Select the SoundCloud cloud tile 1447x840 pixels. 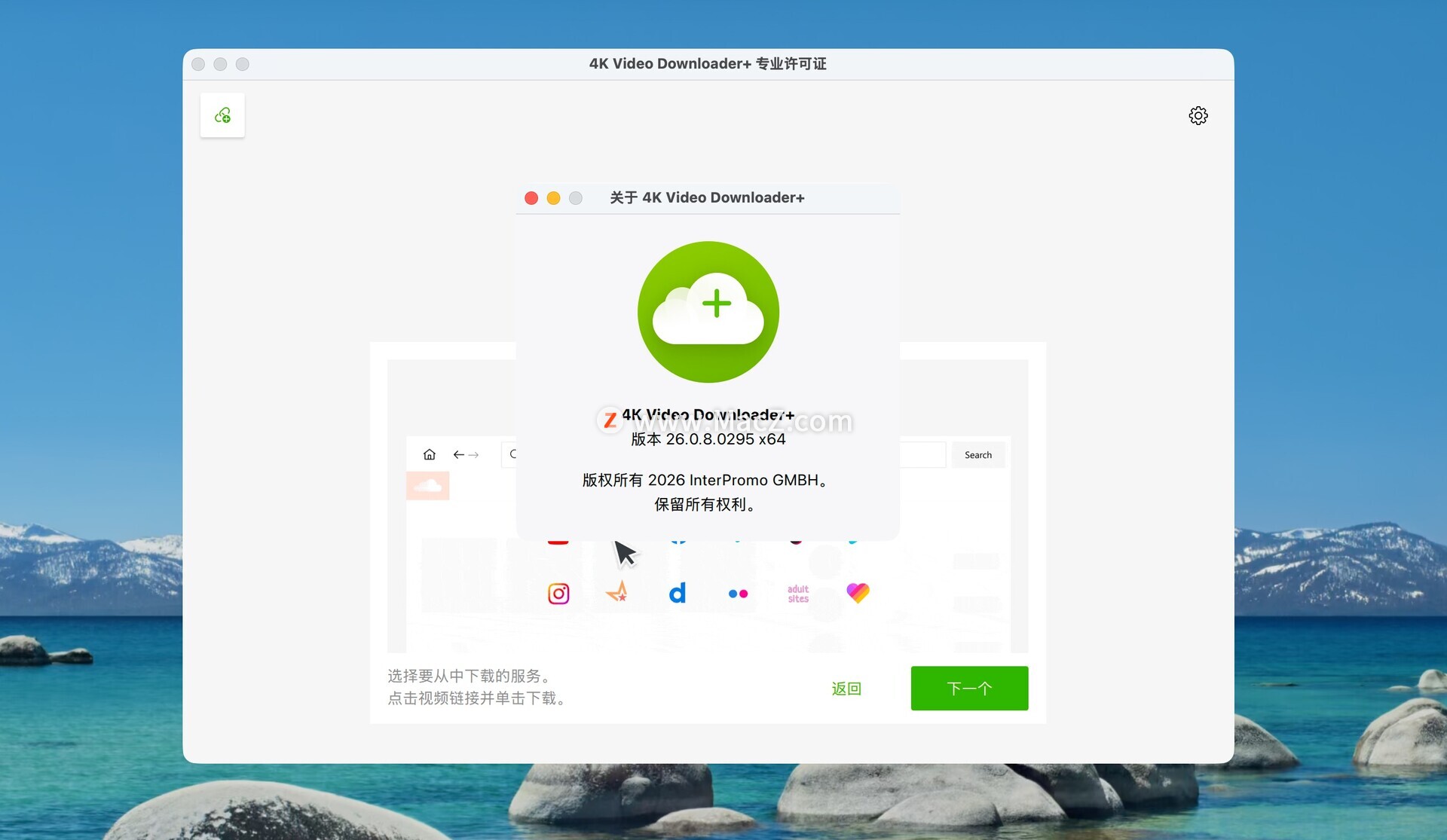428,486
